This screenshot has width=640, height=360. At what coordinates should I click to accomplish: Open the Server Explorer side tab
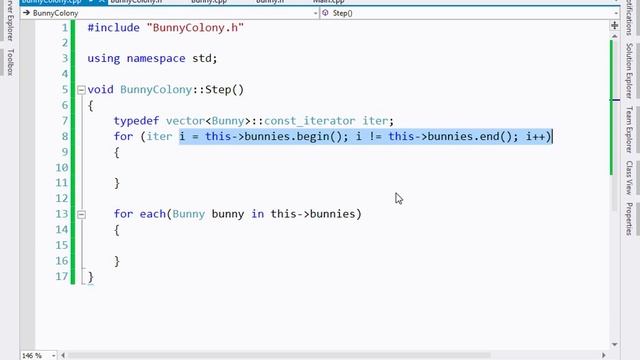(x=10, y=20)
